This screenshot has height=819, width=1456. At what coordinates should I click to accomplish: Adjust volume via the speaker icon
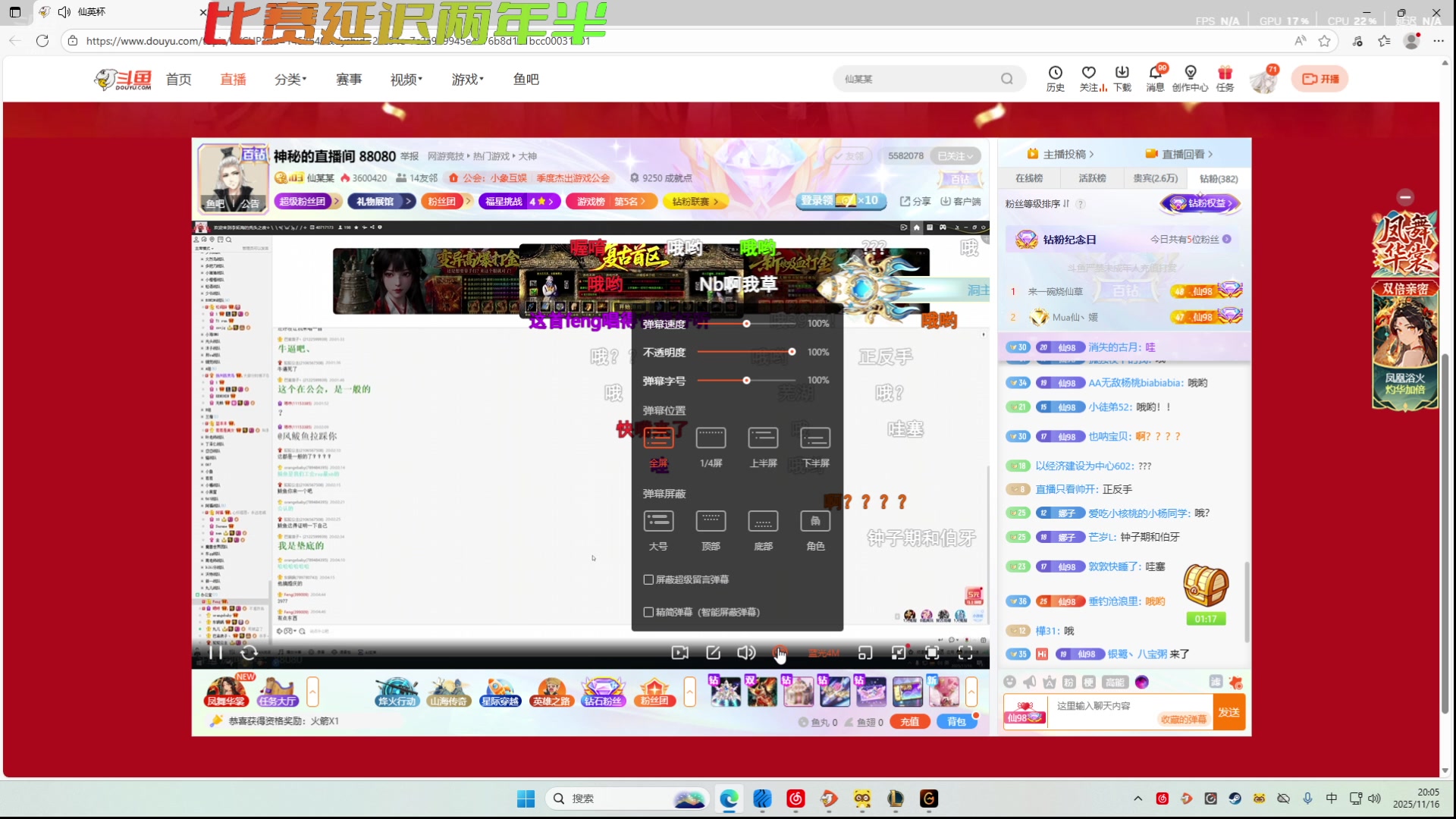point(746,652)
